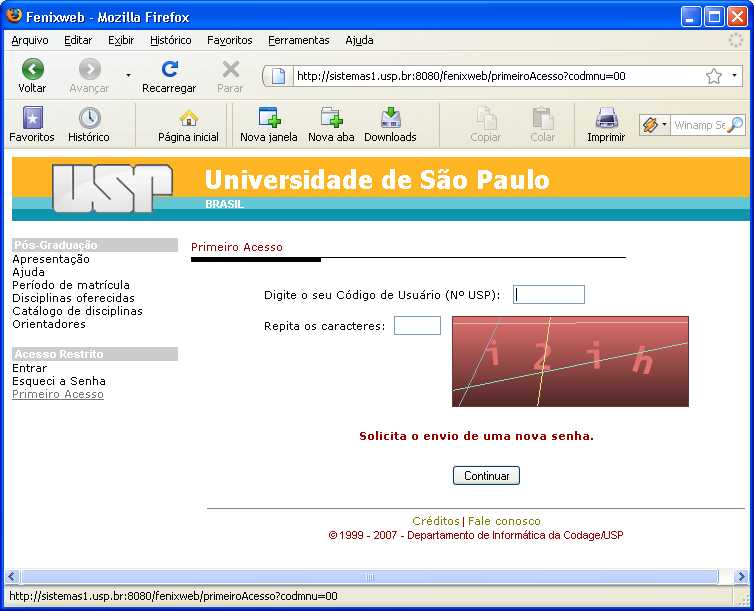The width and height of the screenshot is (754, 611).
Task: Close the Firefox window
Action: [737, 17]
